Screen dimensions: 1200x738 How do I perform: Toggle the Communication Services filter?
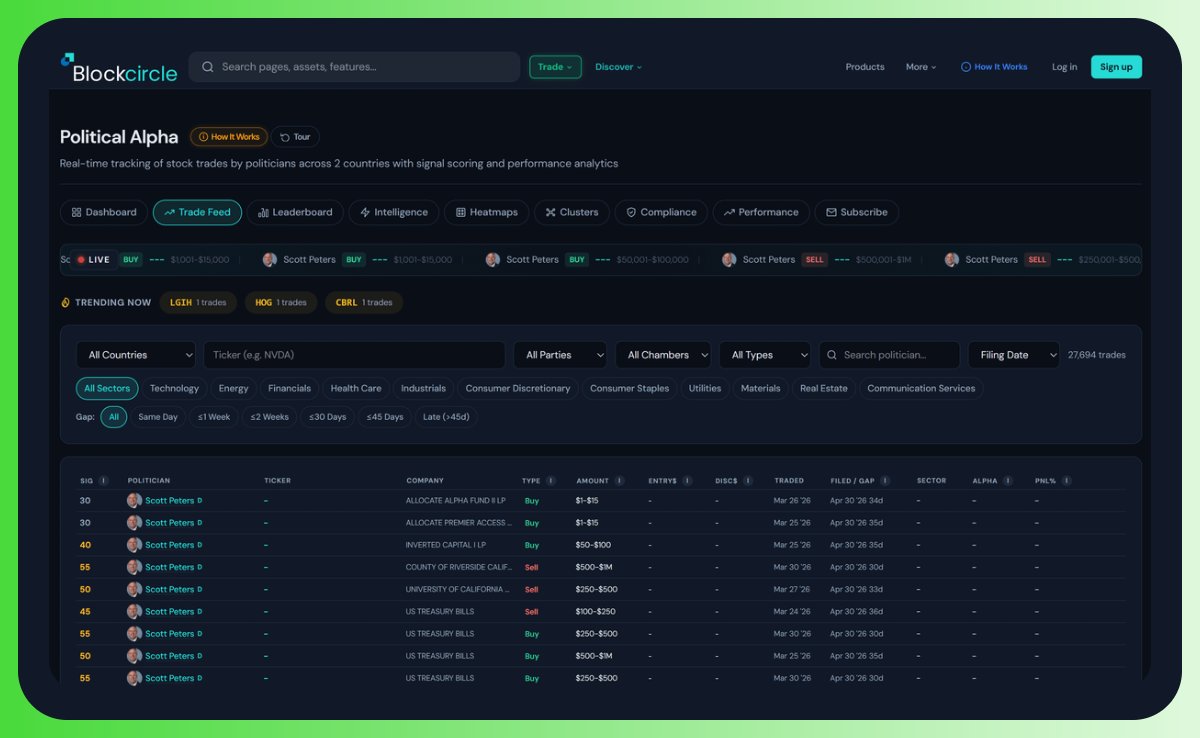click(921, 388)
